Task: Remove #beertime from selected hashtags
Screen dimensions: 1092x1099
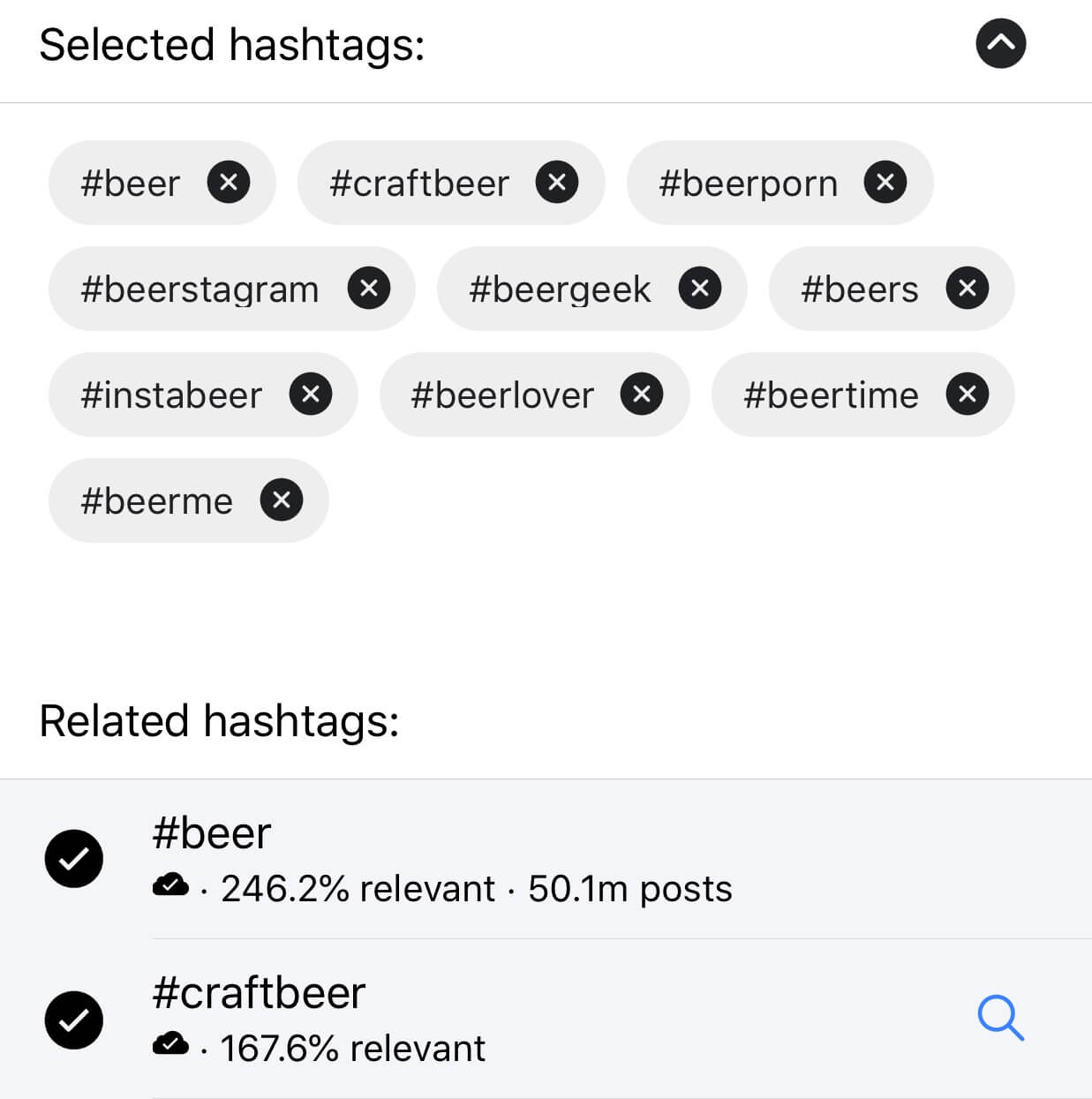Action: pyautogui.click(x=968, y=395)
